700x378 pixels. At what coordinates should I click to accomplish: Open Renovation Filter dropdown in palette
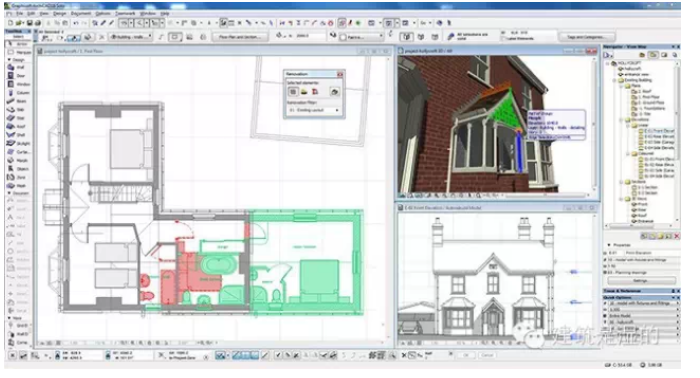(313, 110)
